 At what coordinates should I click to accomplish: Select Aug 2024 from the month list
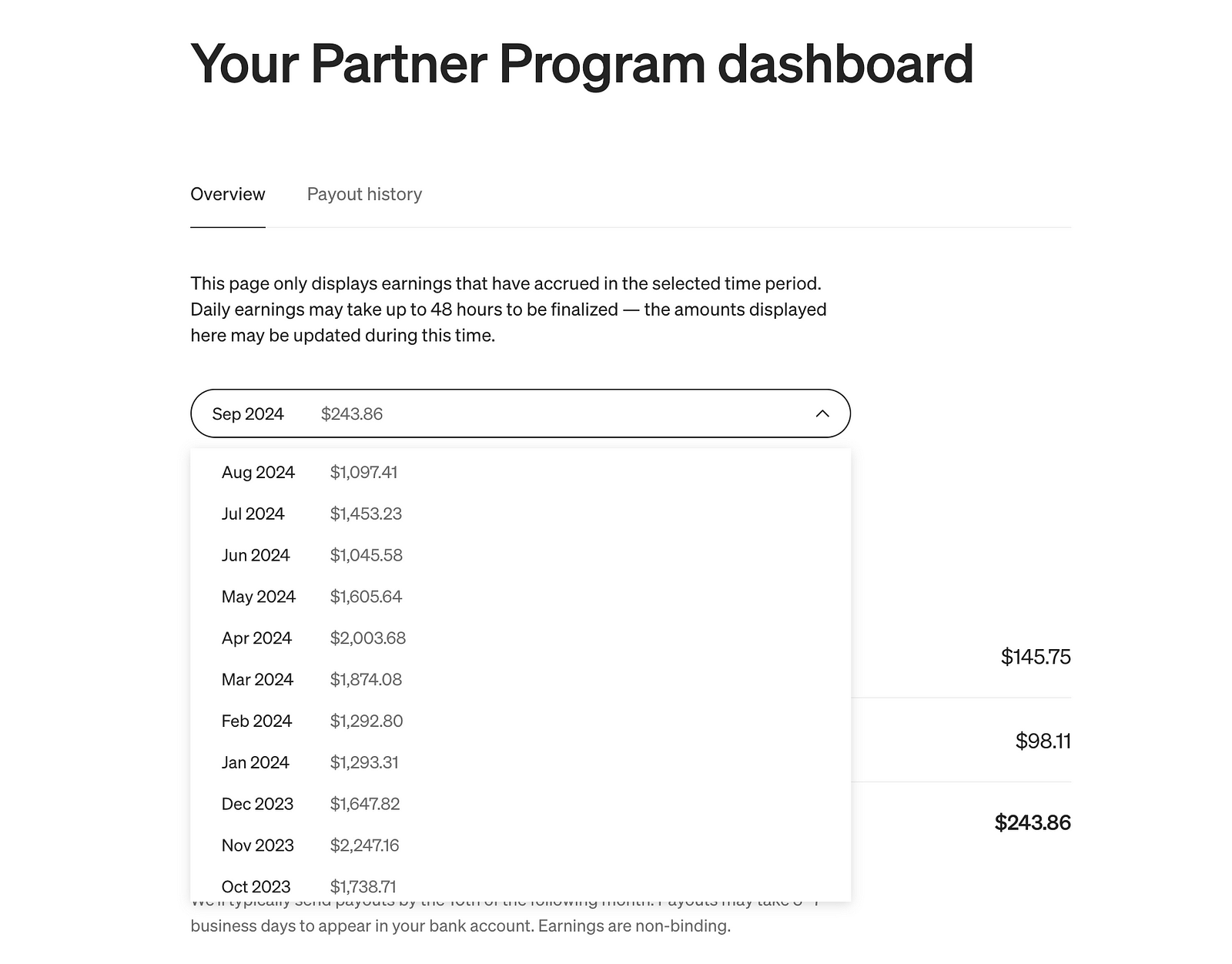pyautogui.click(x=308, y=472)
